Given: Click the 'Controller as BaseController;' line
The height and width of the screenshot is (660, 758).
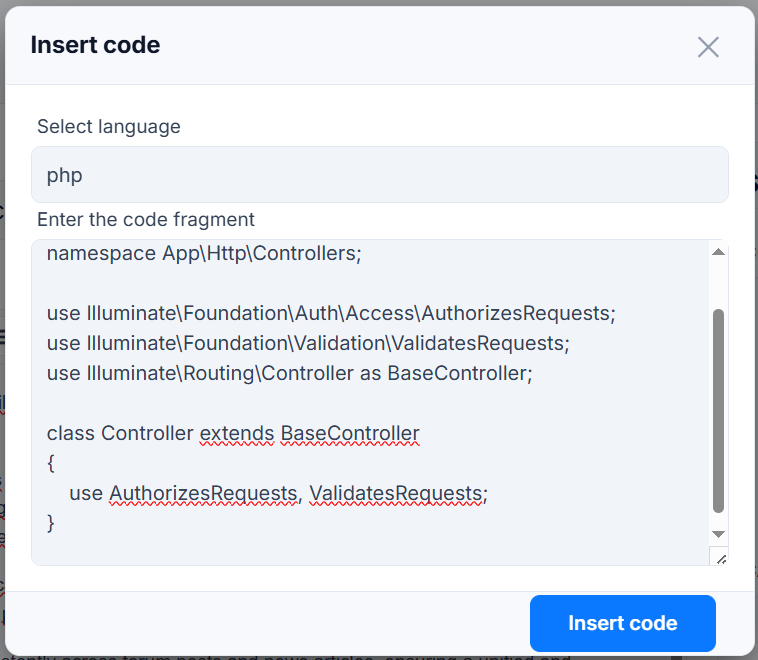Looking at the screenshot, I should click(x=290, y=373).
